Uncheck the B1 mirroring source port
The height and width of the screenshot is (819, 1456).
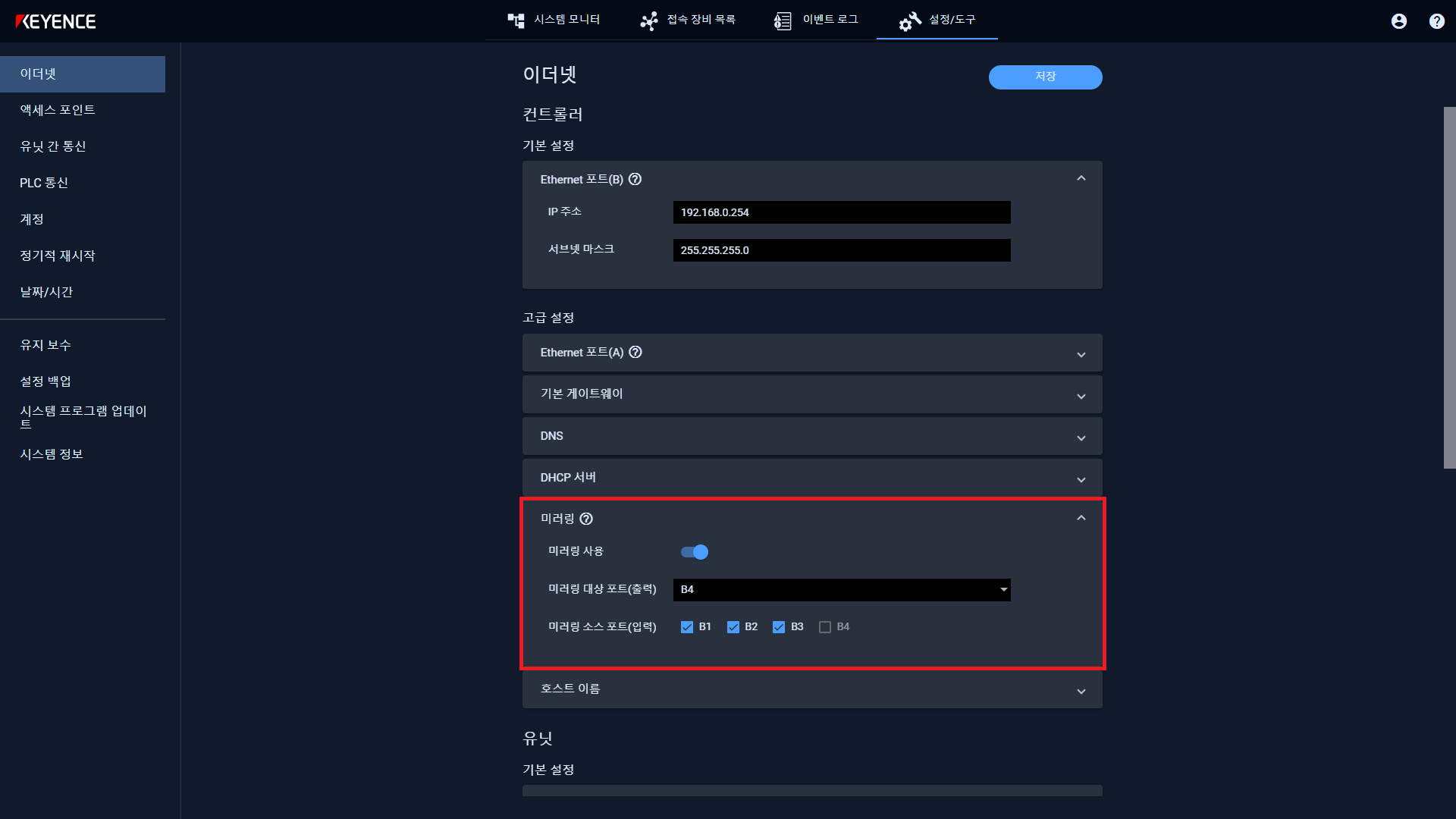tap(687, 627)
